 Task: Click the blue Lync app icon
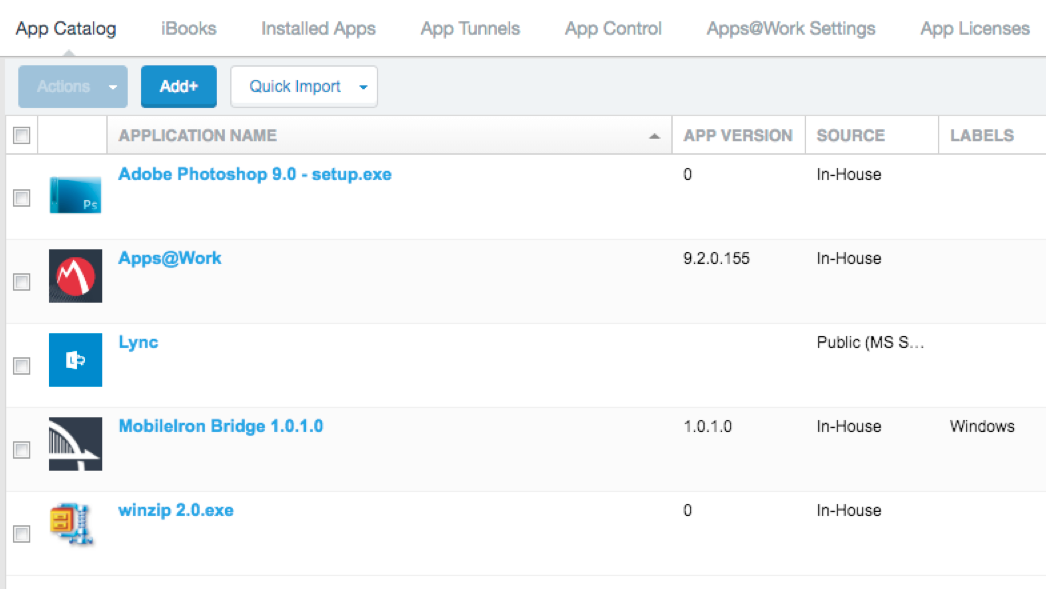[x=75, y=360]
